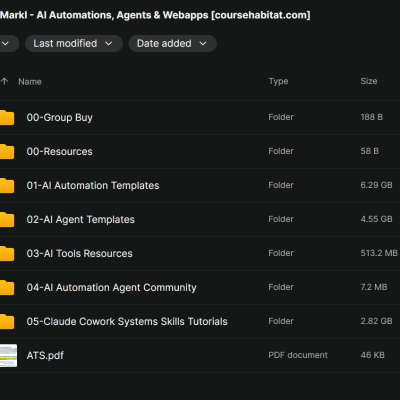Click the 513.2 MB size value
The image size is (400, 400).
click(379, 253)
